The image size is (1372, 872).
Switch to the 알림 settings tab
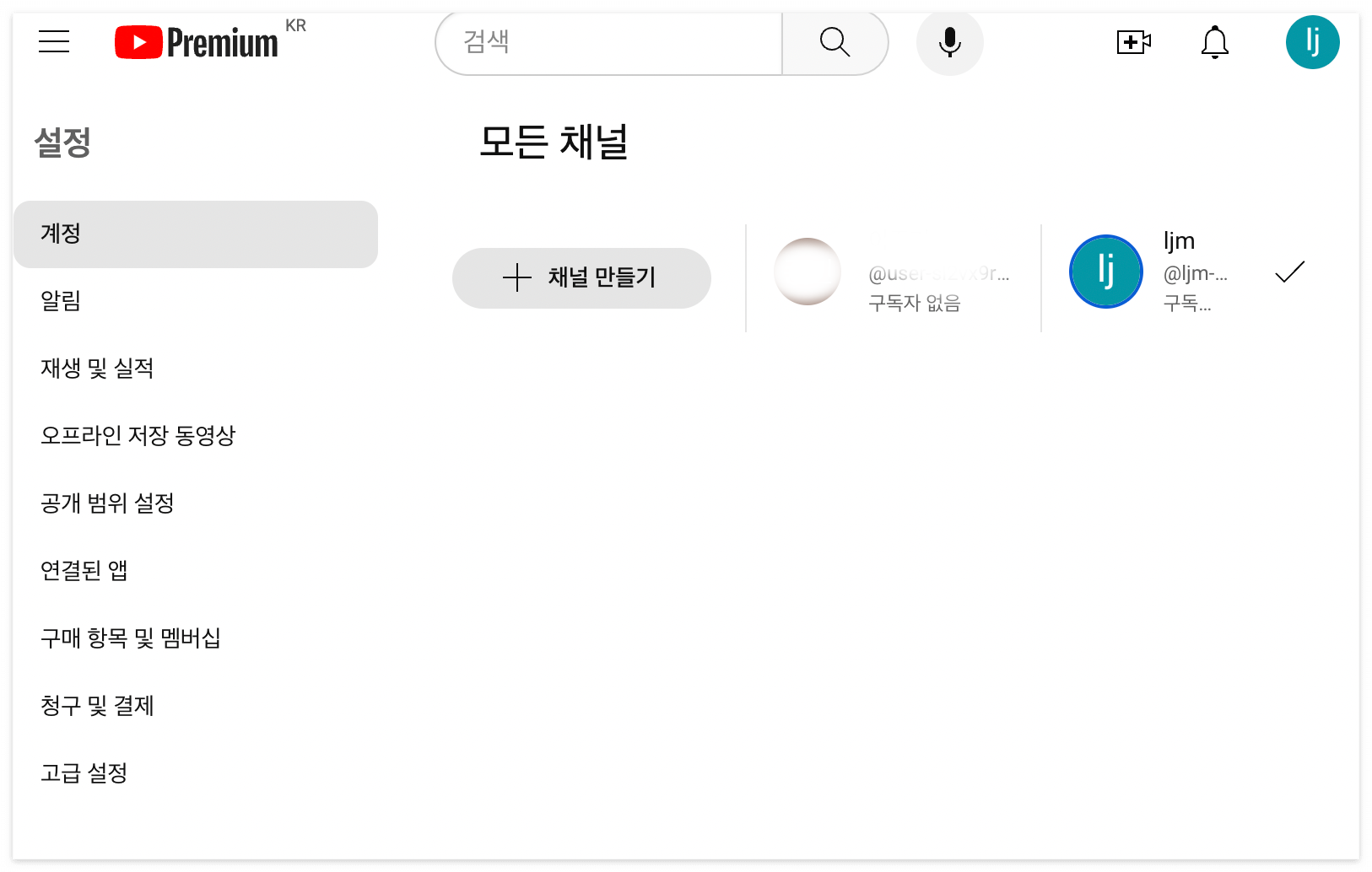[x=60, y=301]
